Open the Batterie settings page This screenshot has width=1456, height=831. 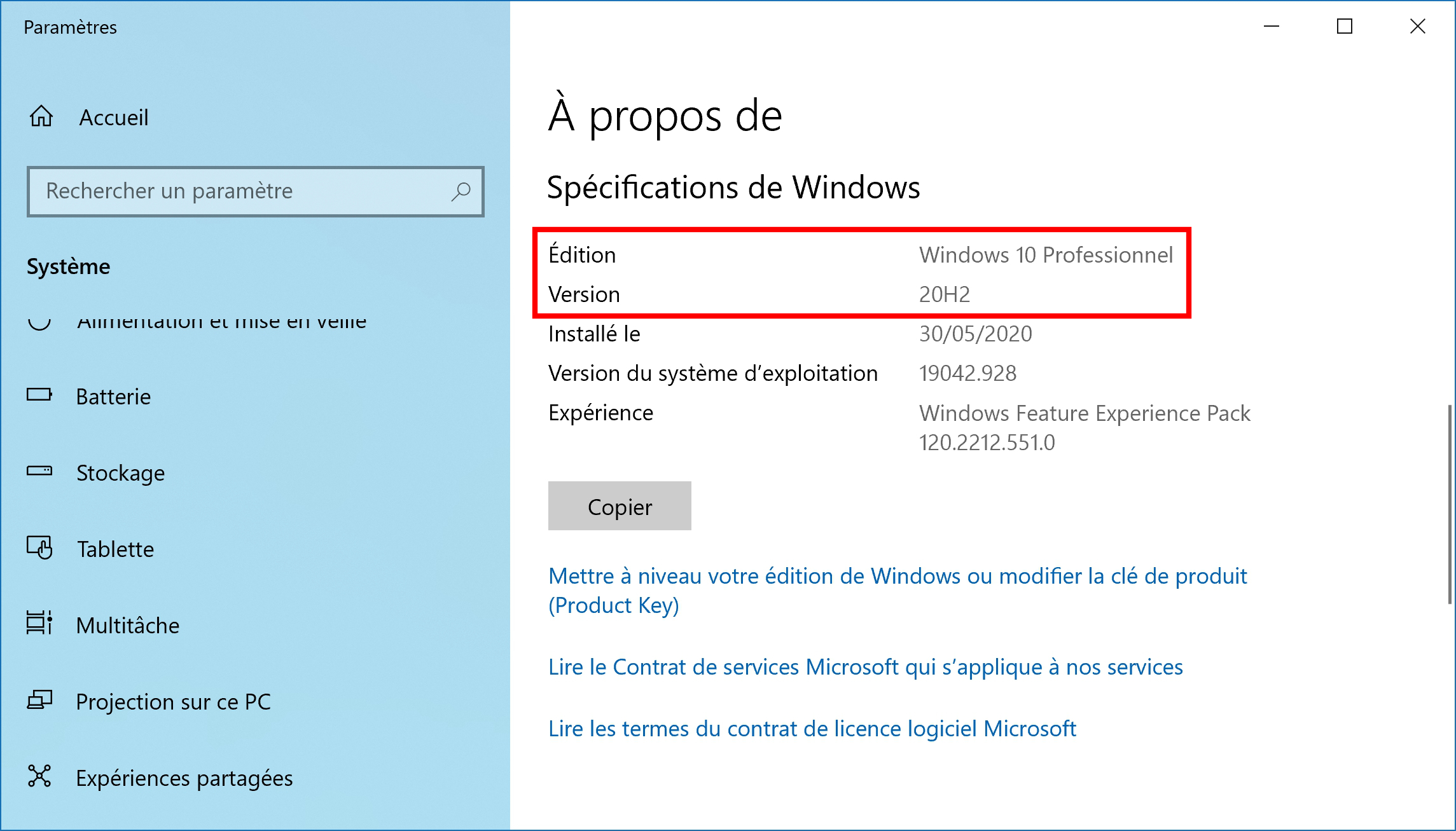coord(113,397)
